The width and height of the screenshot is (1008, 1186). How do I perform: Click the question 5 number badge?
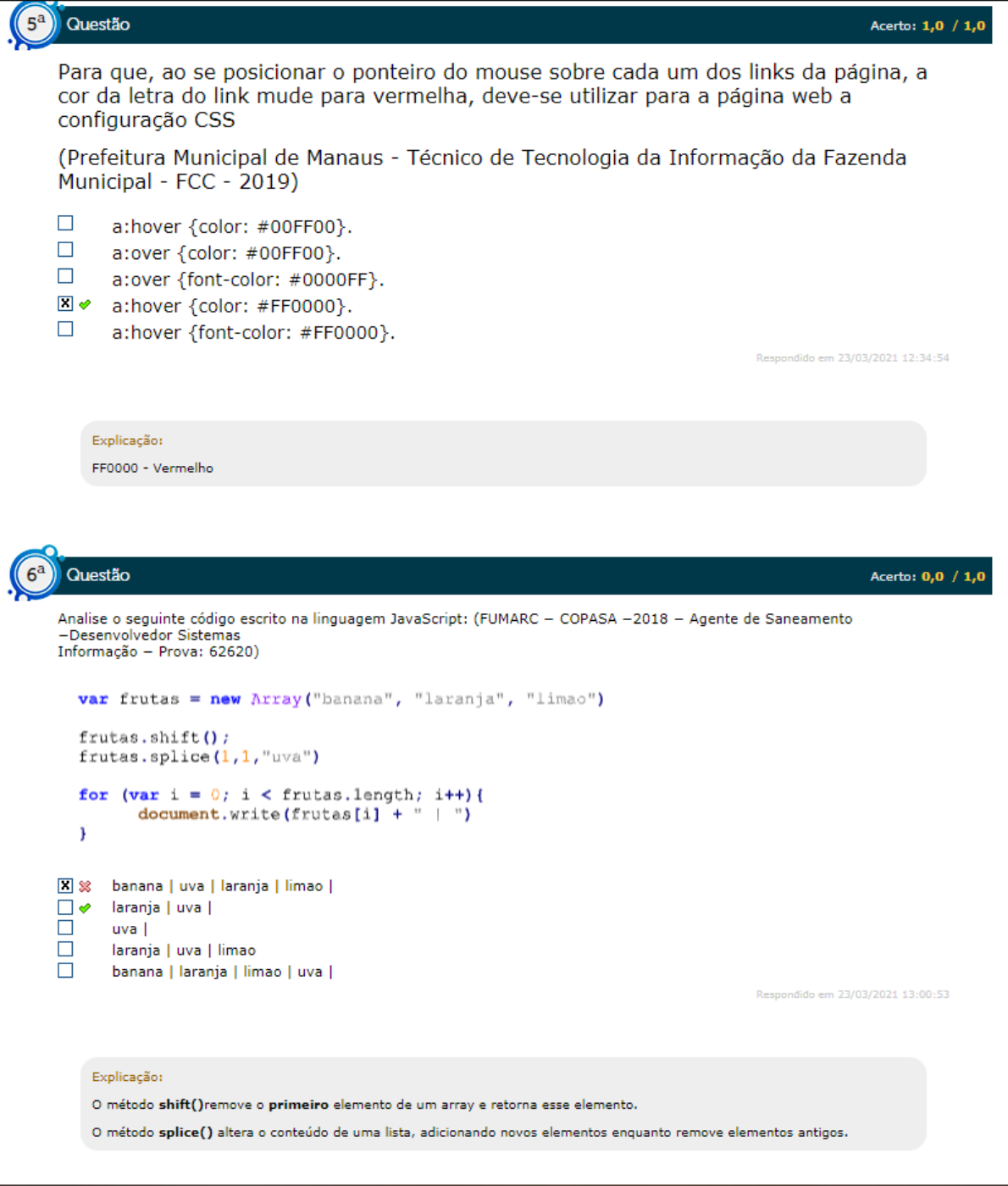[35, 25]
